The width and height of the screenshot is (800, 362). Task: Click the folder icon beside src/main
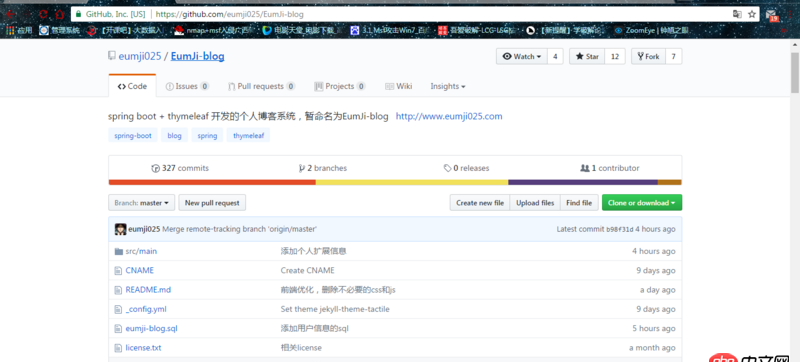118,251
